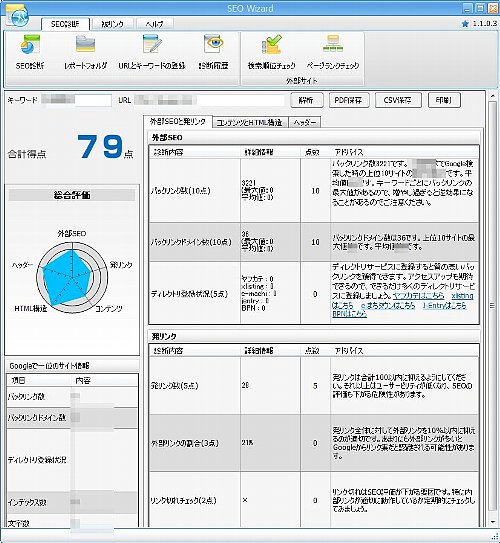Select the 発リンク数(5点) row
Image resolution: width=500 pixels, height=543 pixels.
pos(314,385)
